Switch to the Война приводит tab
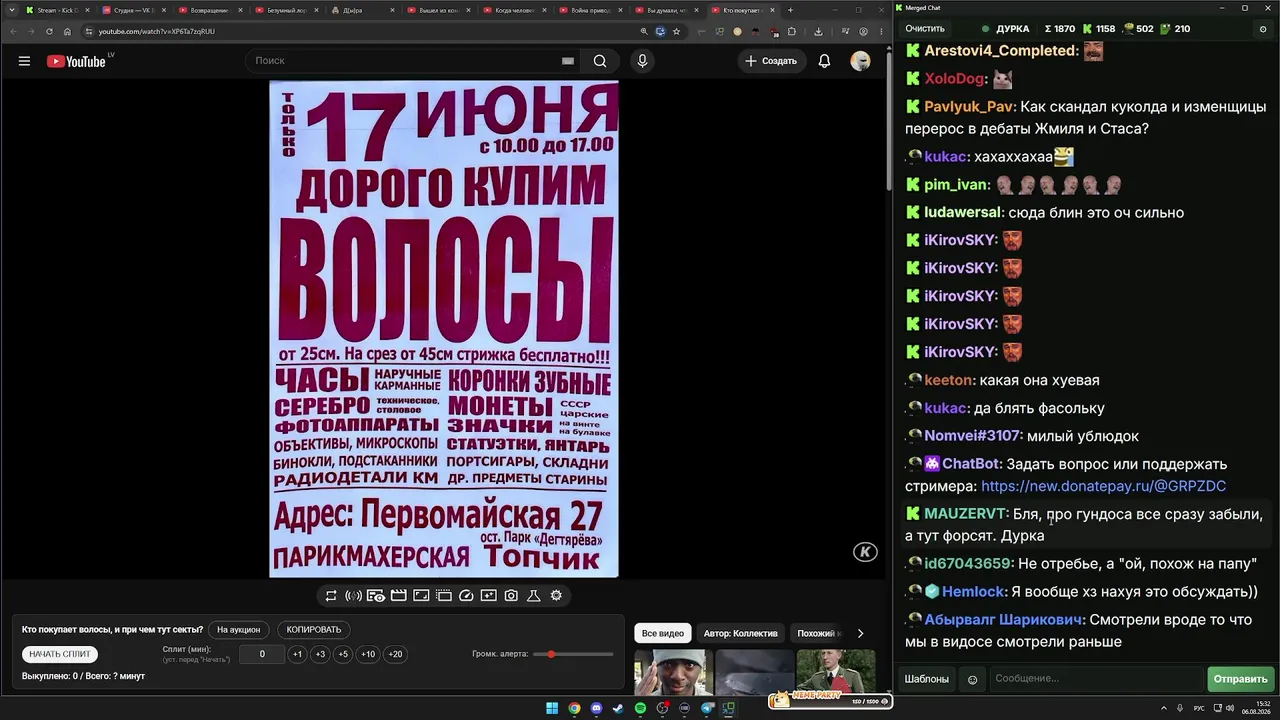1280x720 pixels. (x=590, y=10)
